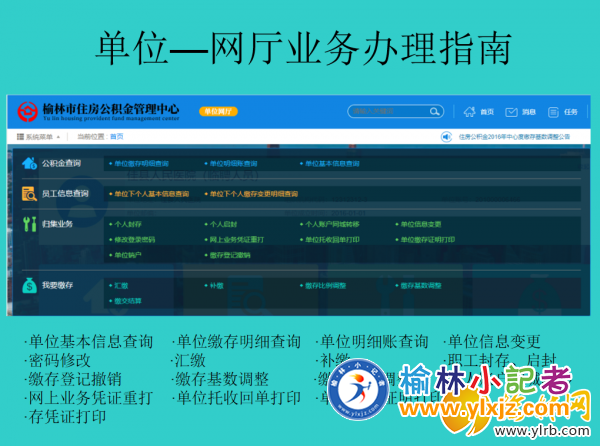Viewport: 600px width, 446px height.
Task: Click the 我要缴存 money bag icon
Action: [29, 285]
